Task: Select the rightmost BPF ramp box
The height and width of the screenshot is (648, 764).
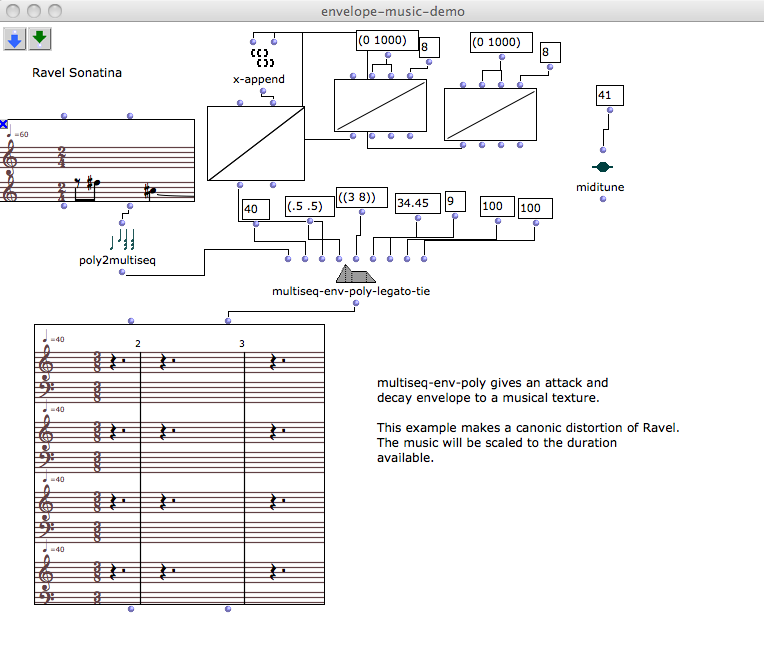Action: (490, 114)
